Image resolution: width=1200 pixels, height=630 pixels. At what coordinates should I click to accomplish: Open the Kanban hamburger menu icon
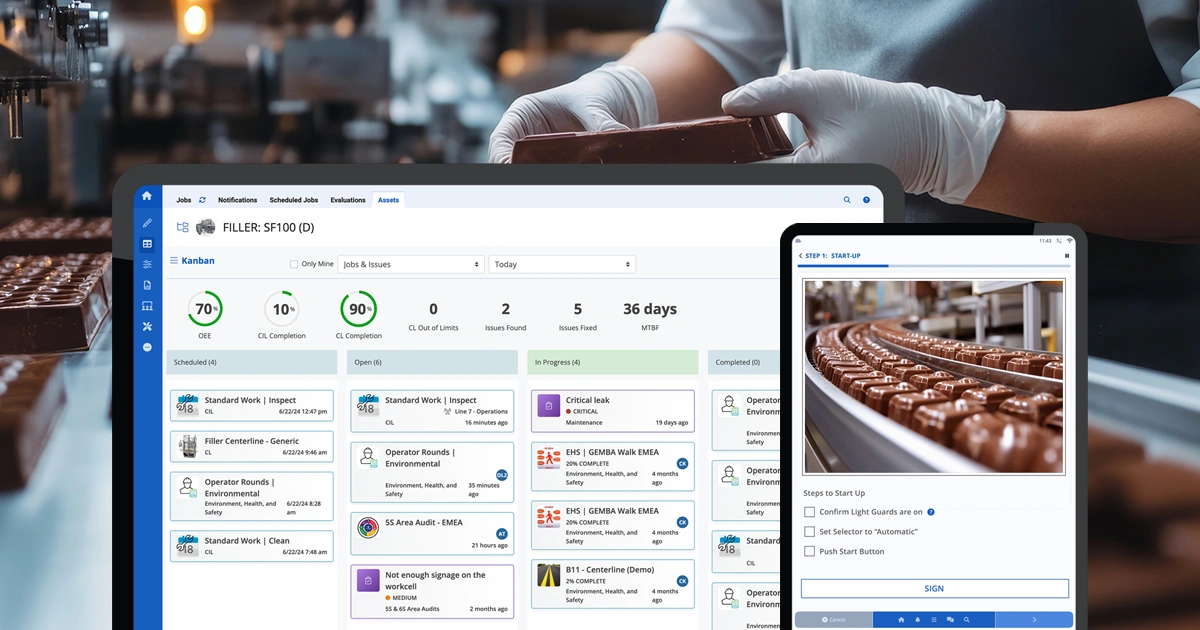tap(173, 261)
